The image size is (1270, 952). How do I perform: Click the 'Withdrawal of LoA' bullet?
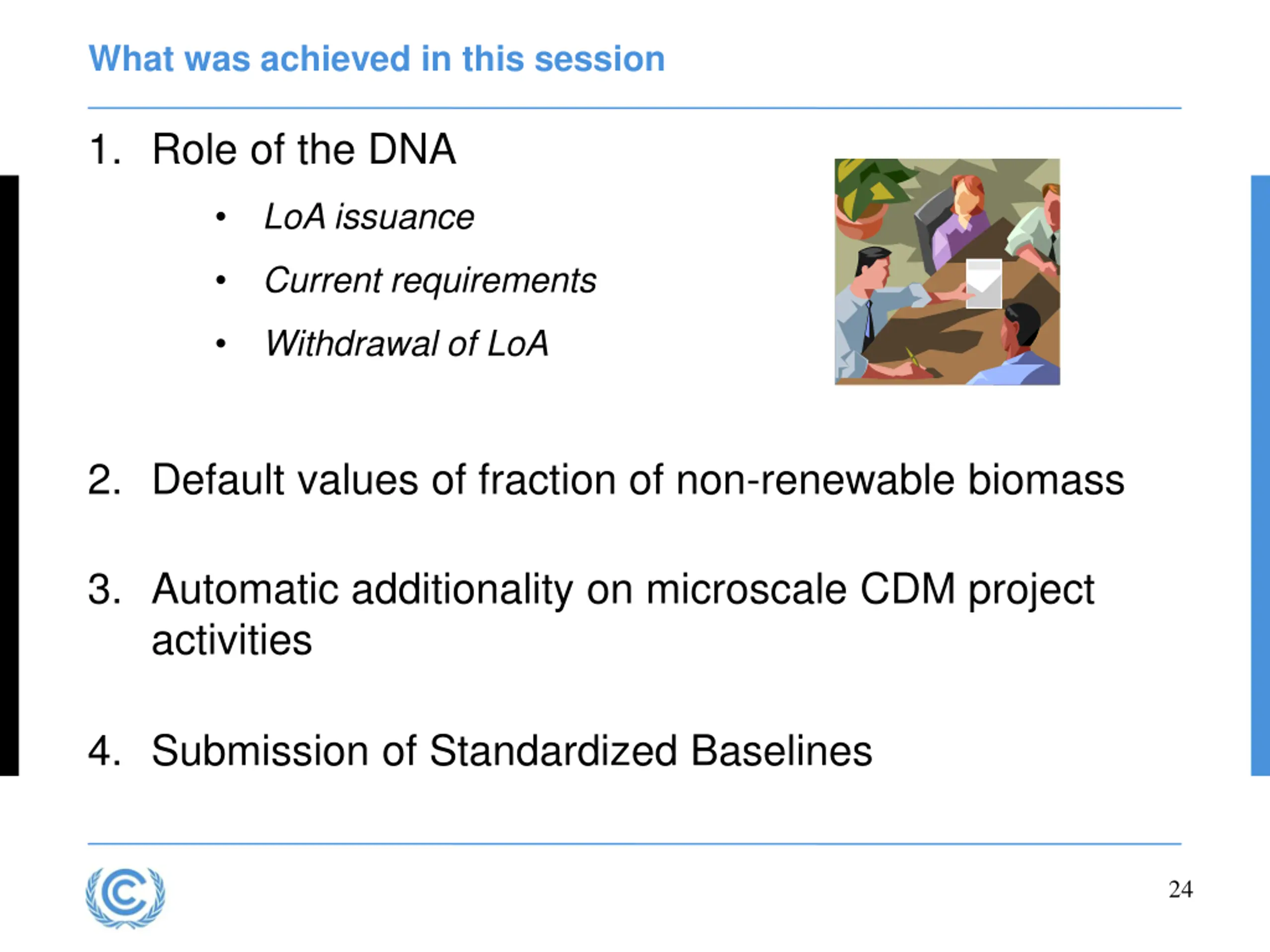point(406,344)
